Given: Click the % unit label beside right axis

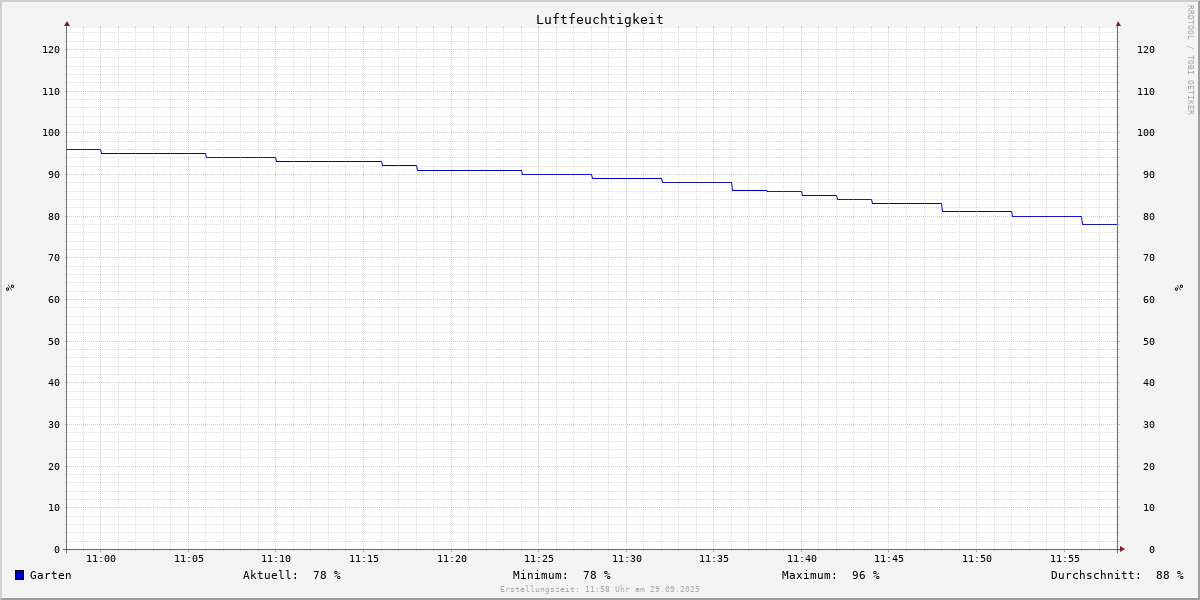Looking at the screenshot, I should (1179, 287).
